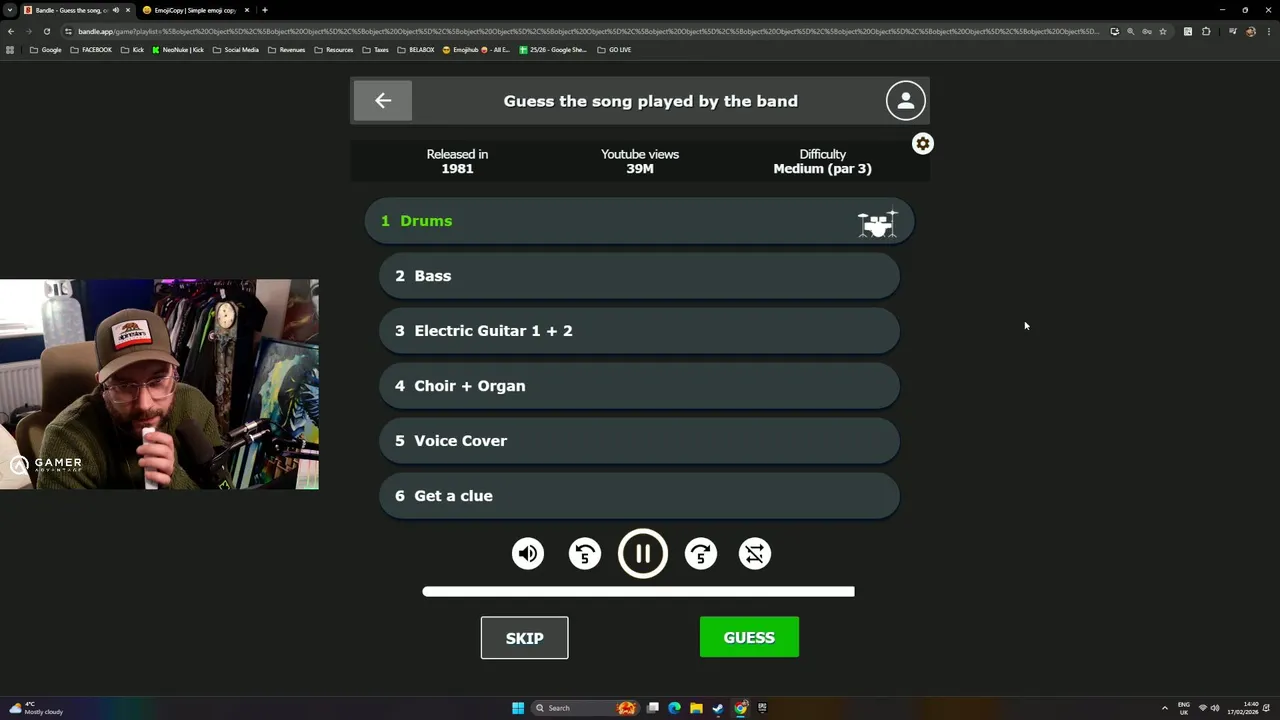Open the tab search dropdown arrow

9,10
